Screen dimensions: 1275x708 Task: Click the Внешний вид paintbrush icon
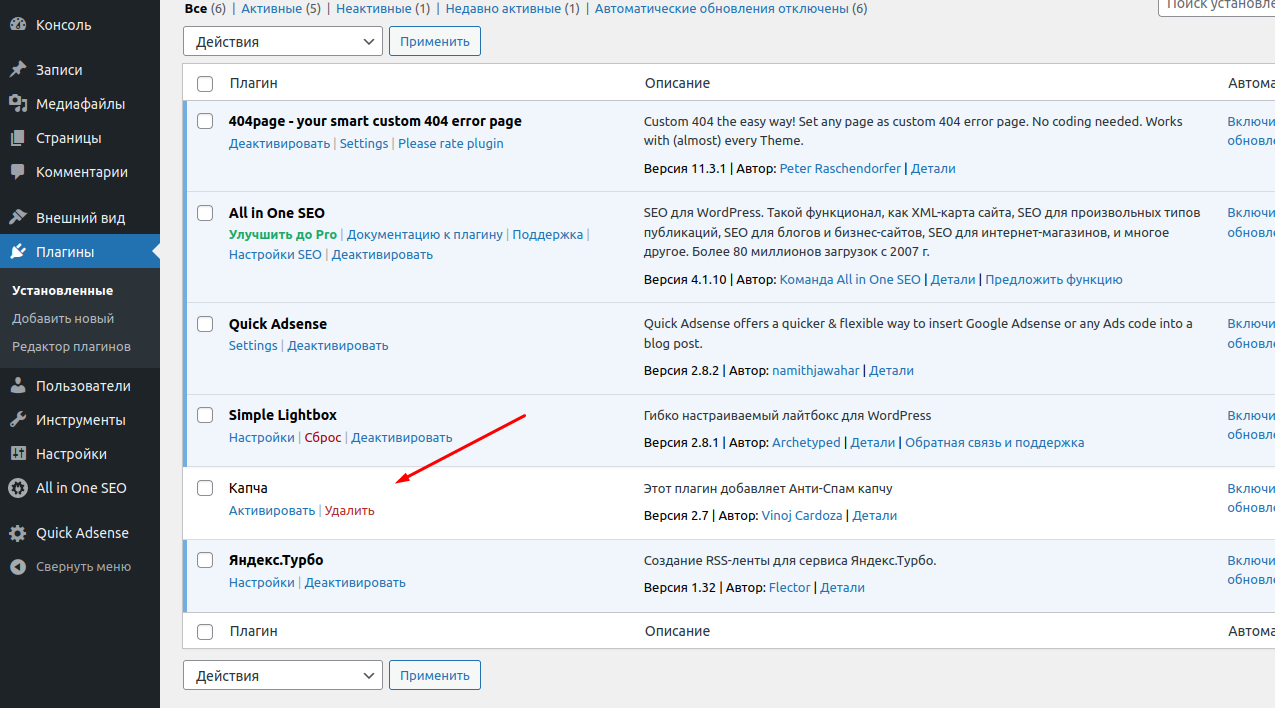coord(17,218)
